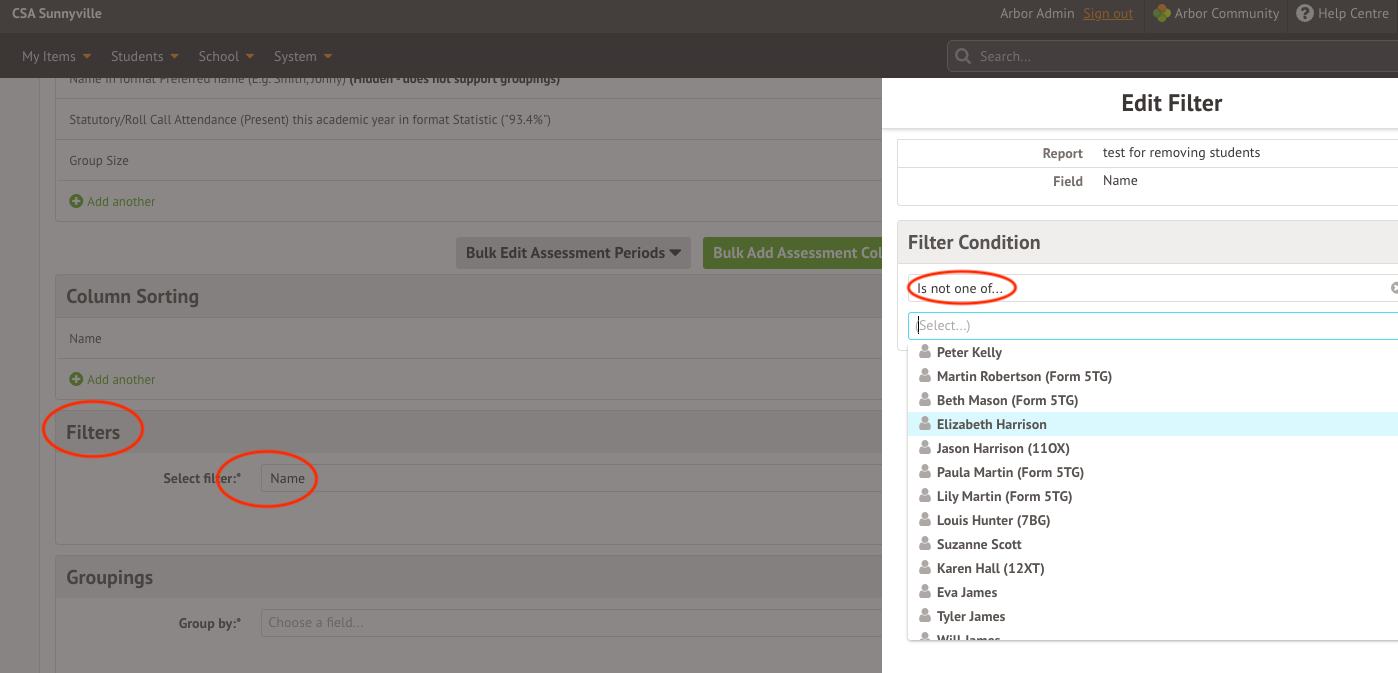The width and height of the screenshot is (1398, 673).
Task: Expand the System dropdown menu
Action: (302, 57)
